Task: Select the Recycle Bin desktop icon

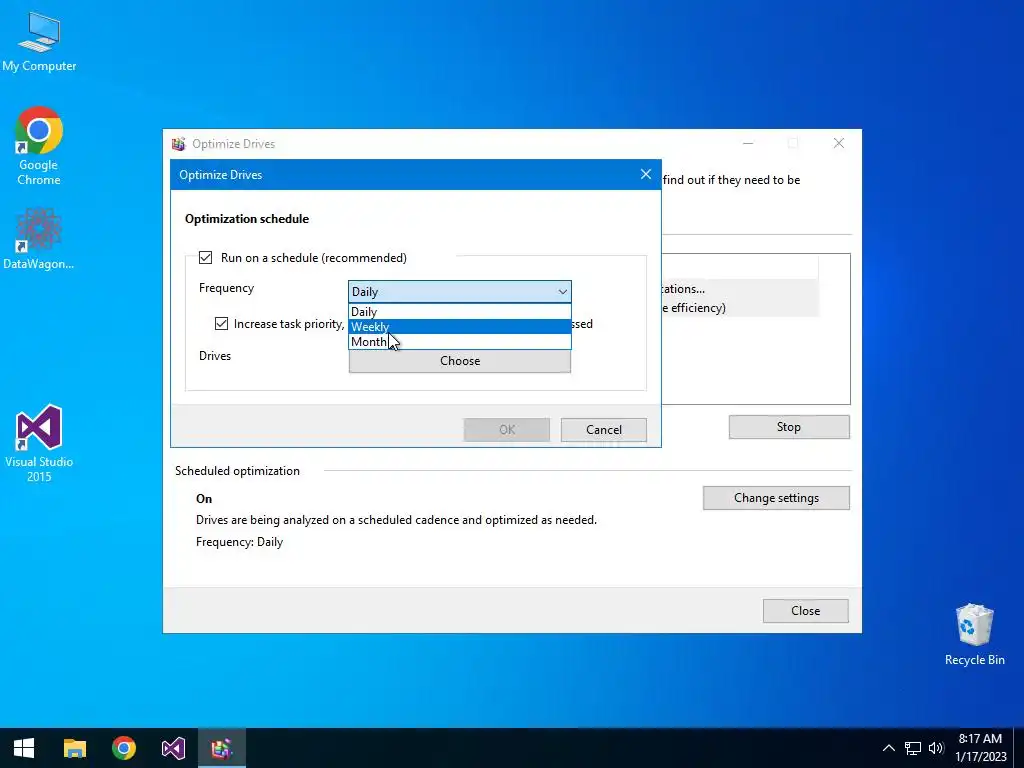Action: click(x=974, y=634)
